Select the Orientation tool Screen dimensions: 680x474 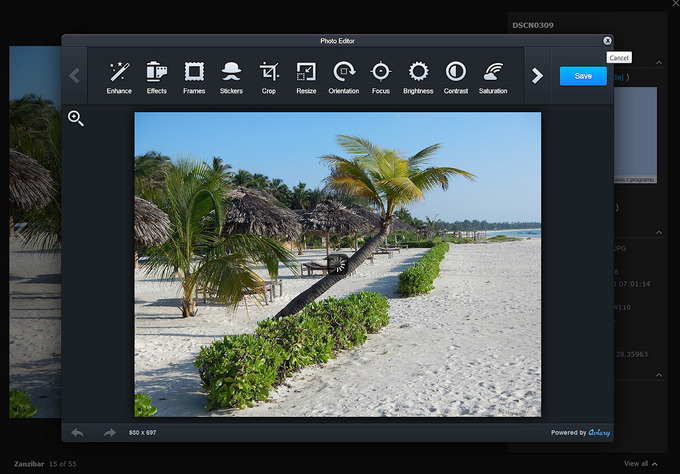click(344, 77)
